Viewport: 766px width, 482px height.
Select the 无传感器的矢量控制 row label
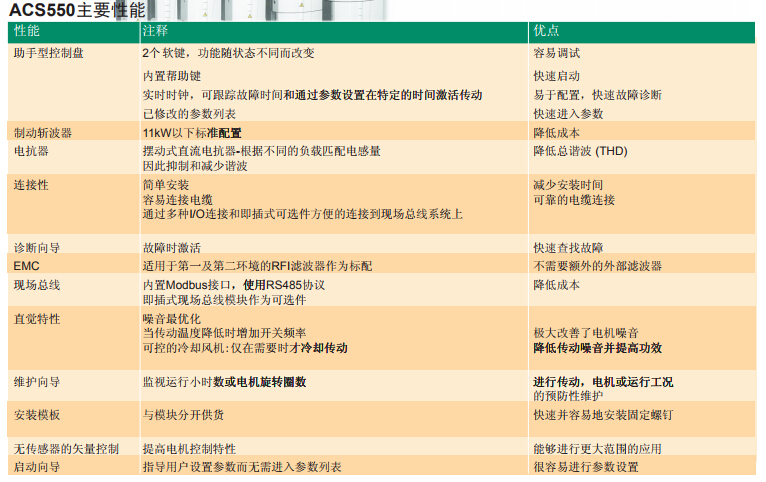click(x=67, y=448)
